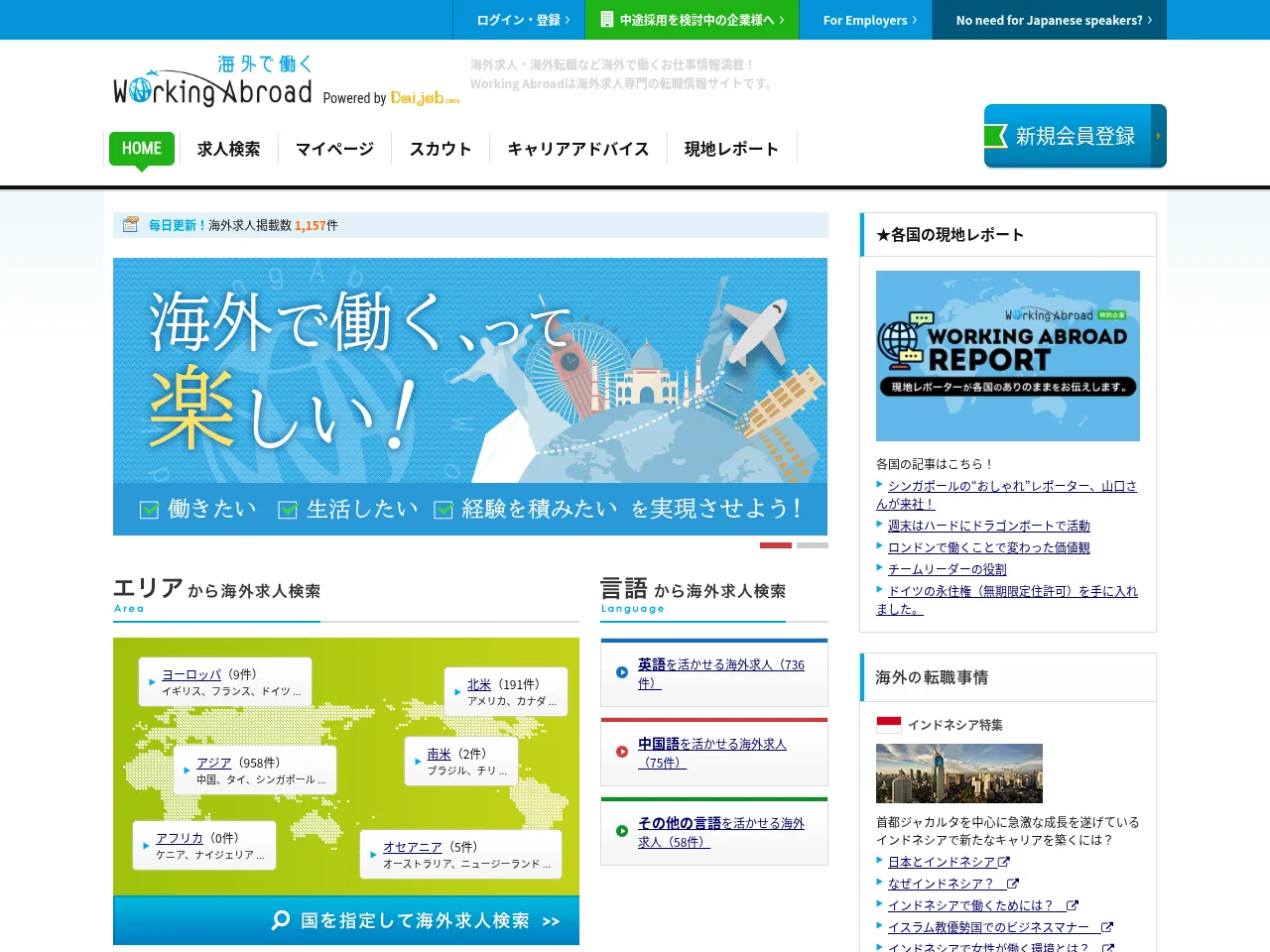Click the 海外で働くって楽しい hero banner
The image size is (1270, 952).
pos(470,397)
